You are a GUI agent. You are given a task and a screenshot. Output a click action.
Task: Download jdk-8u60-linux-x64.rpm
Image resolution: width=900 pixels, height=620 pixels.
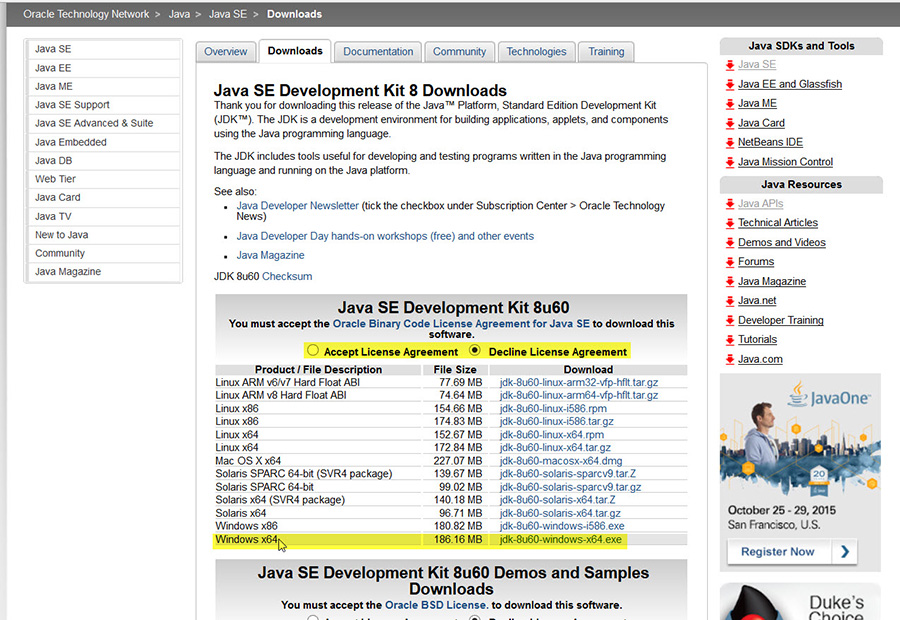point(552,435)
